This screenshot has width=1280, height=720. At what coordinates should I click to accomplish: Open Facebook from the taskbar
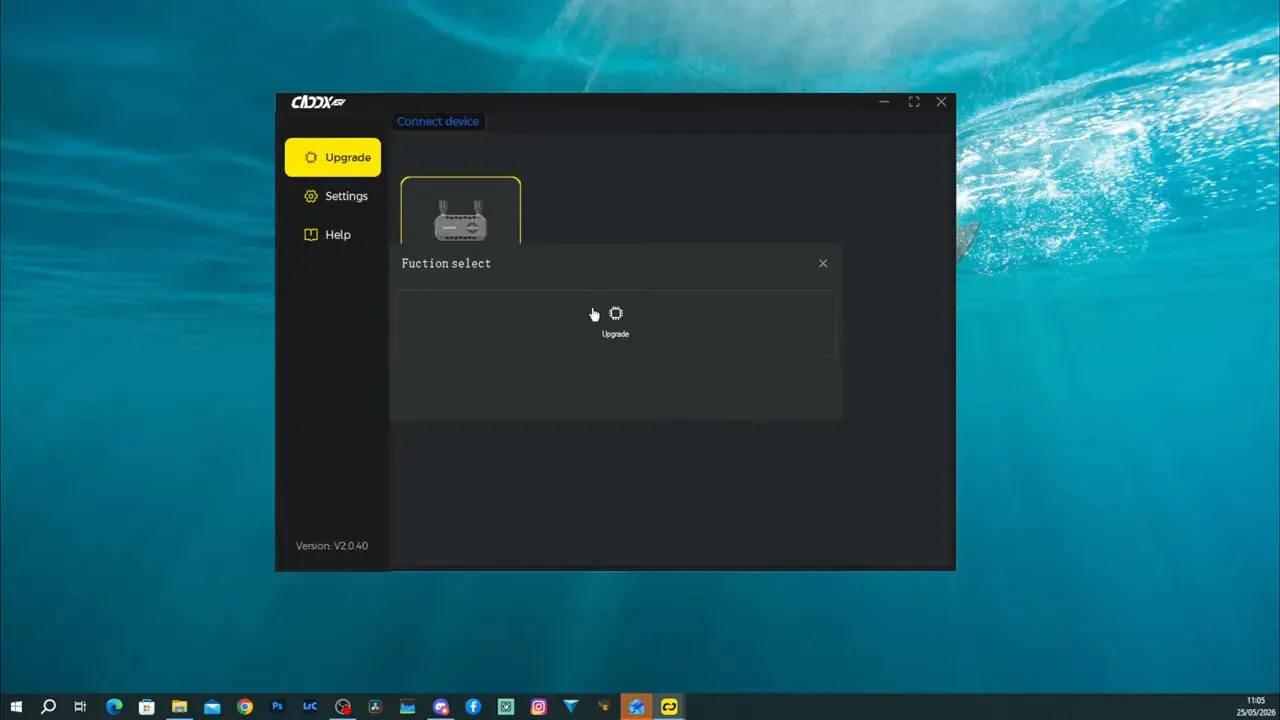473,707
